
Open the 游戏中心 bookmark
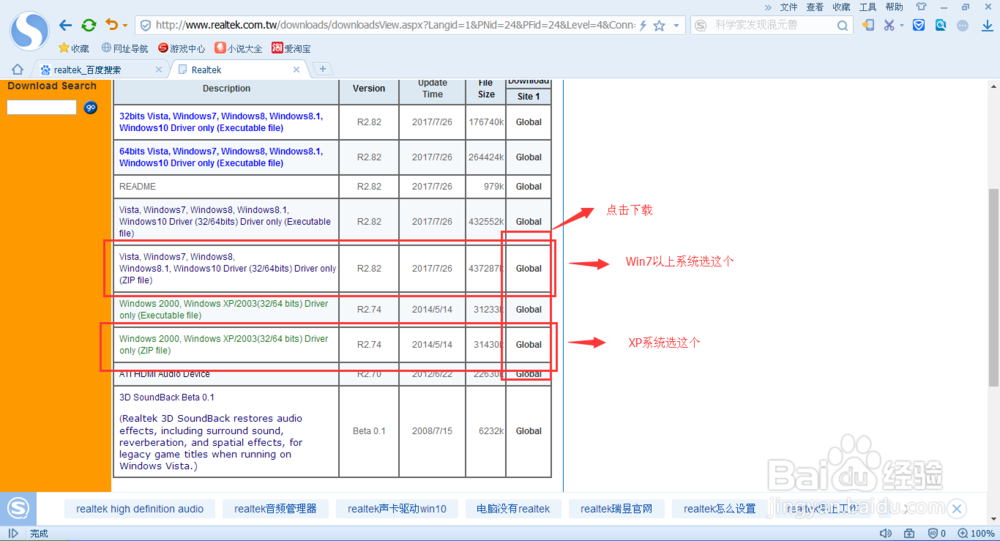point(181,48)
